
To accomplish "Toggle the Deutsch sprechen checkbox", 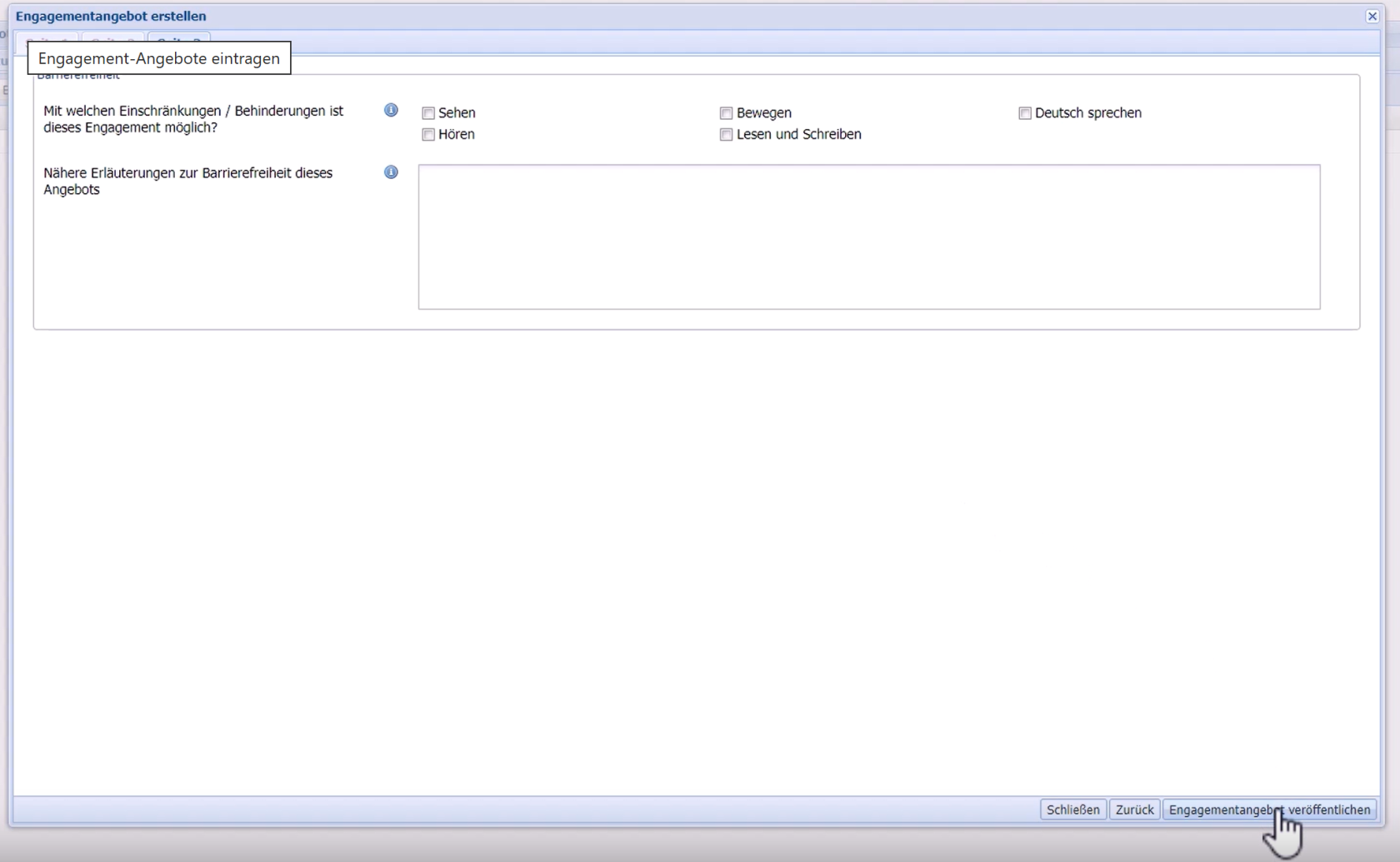I will [1025, 113].
